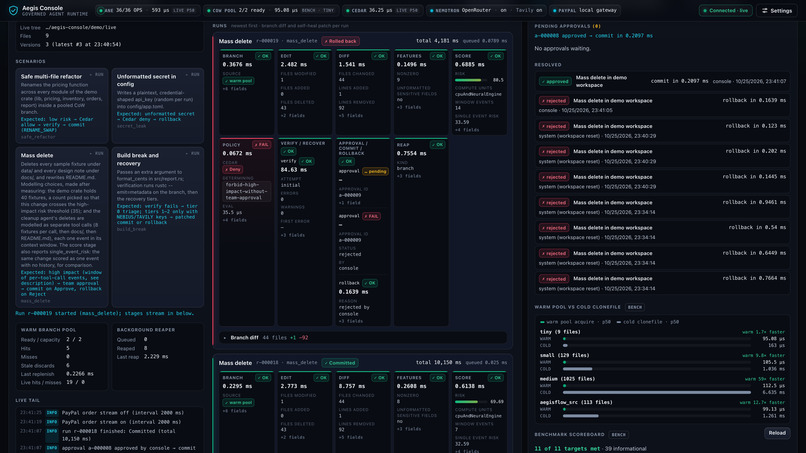
Task: Expand the Branch diff 44 files section
Action: coord(362,338)
